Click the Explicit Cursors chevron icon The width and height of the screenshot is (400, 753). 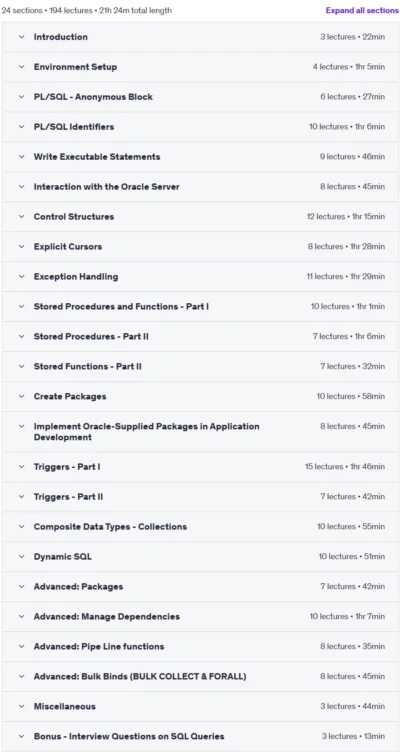[21, 246]
